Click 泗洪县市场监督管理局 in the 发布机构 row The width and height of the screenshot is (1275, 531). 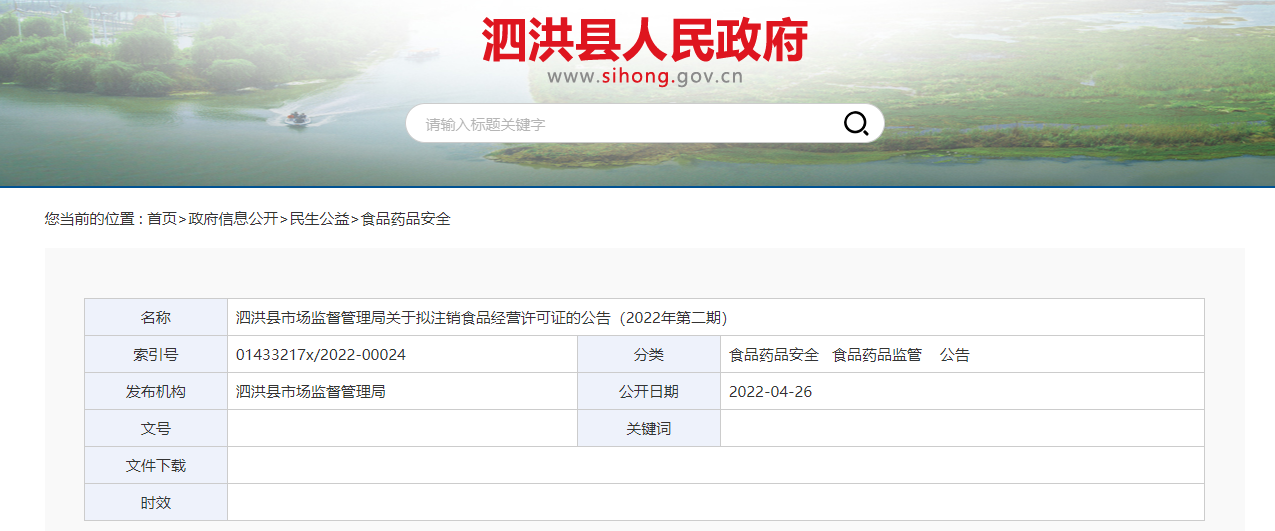[311, 392]
